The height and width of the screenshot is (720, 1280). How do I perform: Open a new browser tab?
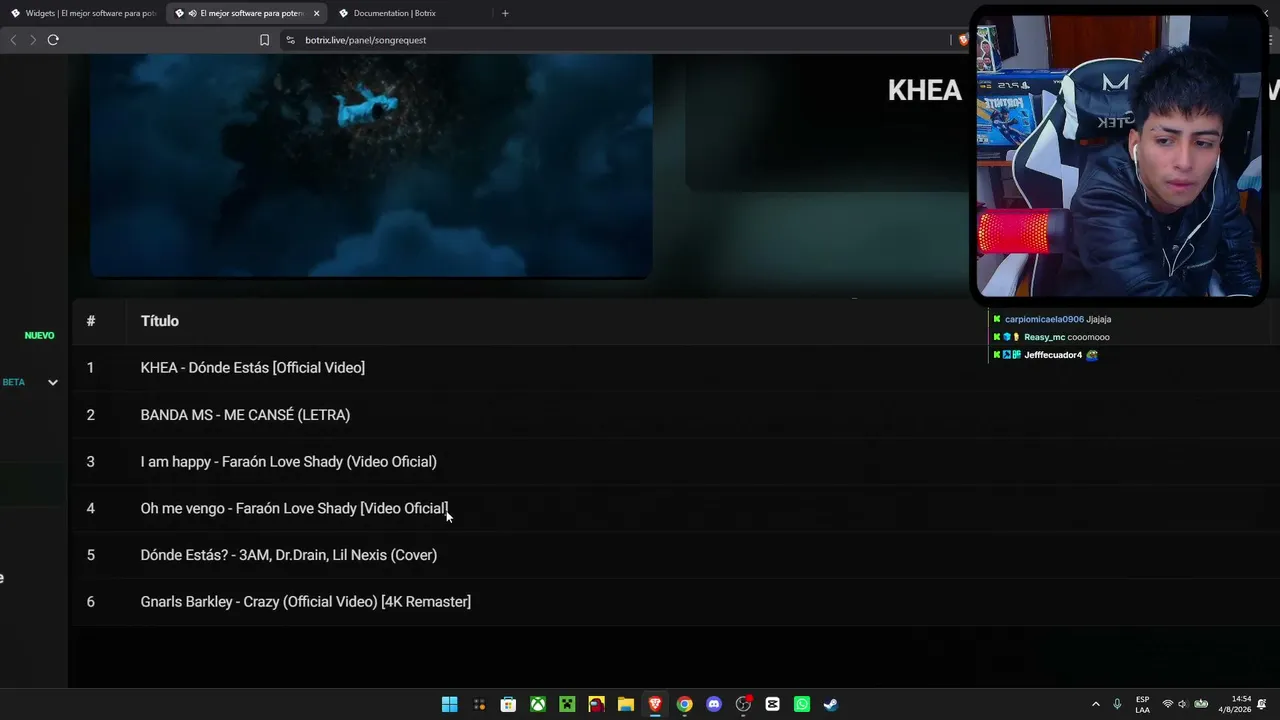point(505,13)
